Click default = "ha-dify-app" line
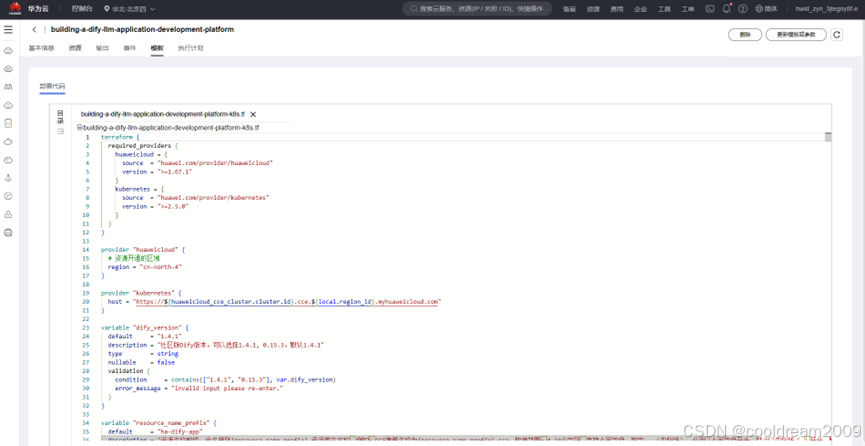Viewport: 865px width, 446px height. pos(156,431)
